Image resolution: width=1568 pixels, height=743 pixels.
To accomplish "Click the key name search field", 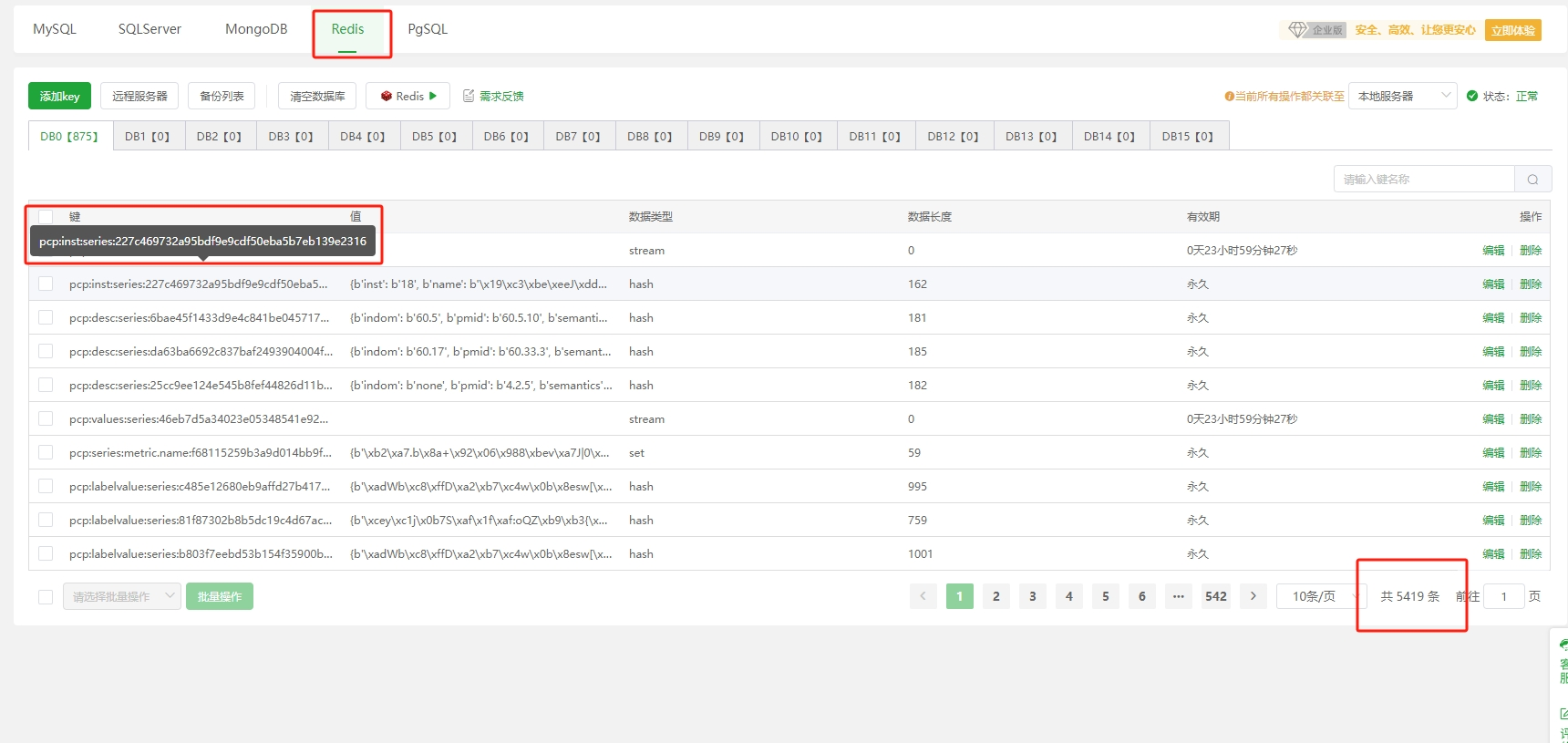I will [1424, 180].
